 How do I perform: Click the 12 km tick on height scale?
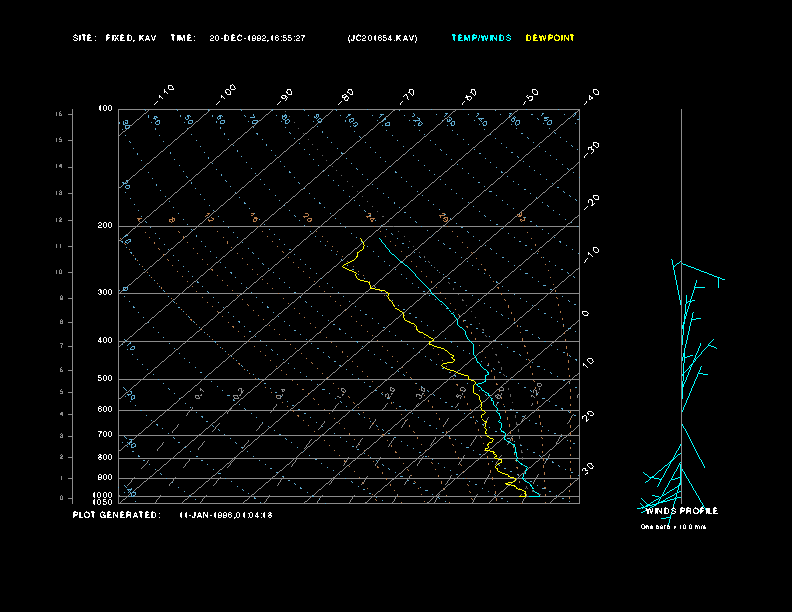coord(59,220)
